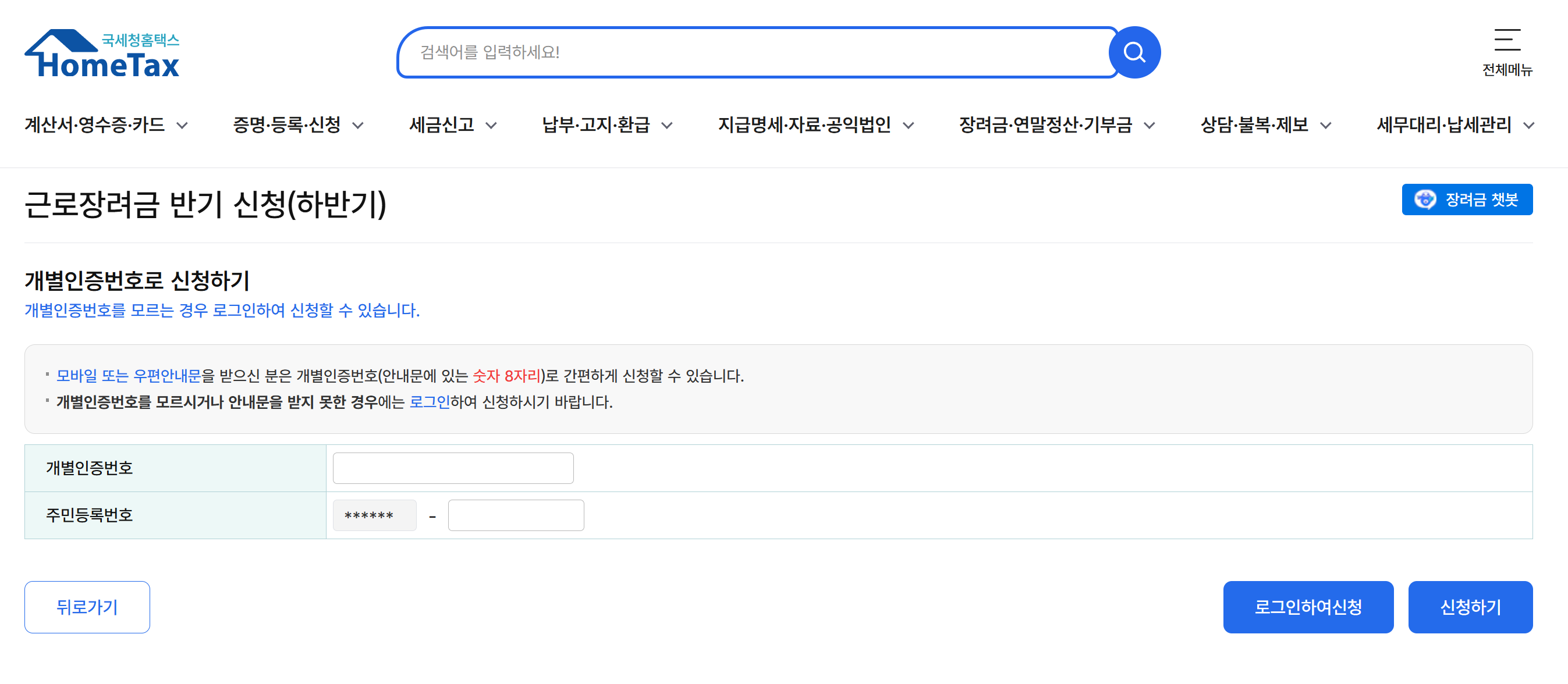Click the 개별인증번호 input box
This screenshot has height=684, width=1568.
tap(453, 468)
